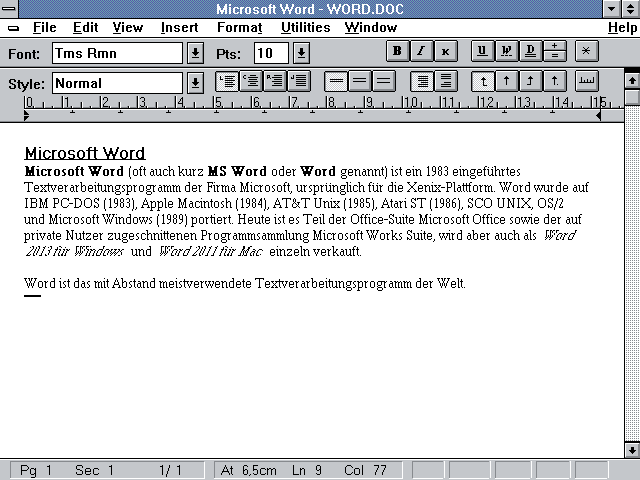This screenshot has width=640, height=480.
Task: Click the 1/ 1 page count entry
Action: [x=170, y=470]
